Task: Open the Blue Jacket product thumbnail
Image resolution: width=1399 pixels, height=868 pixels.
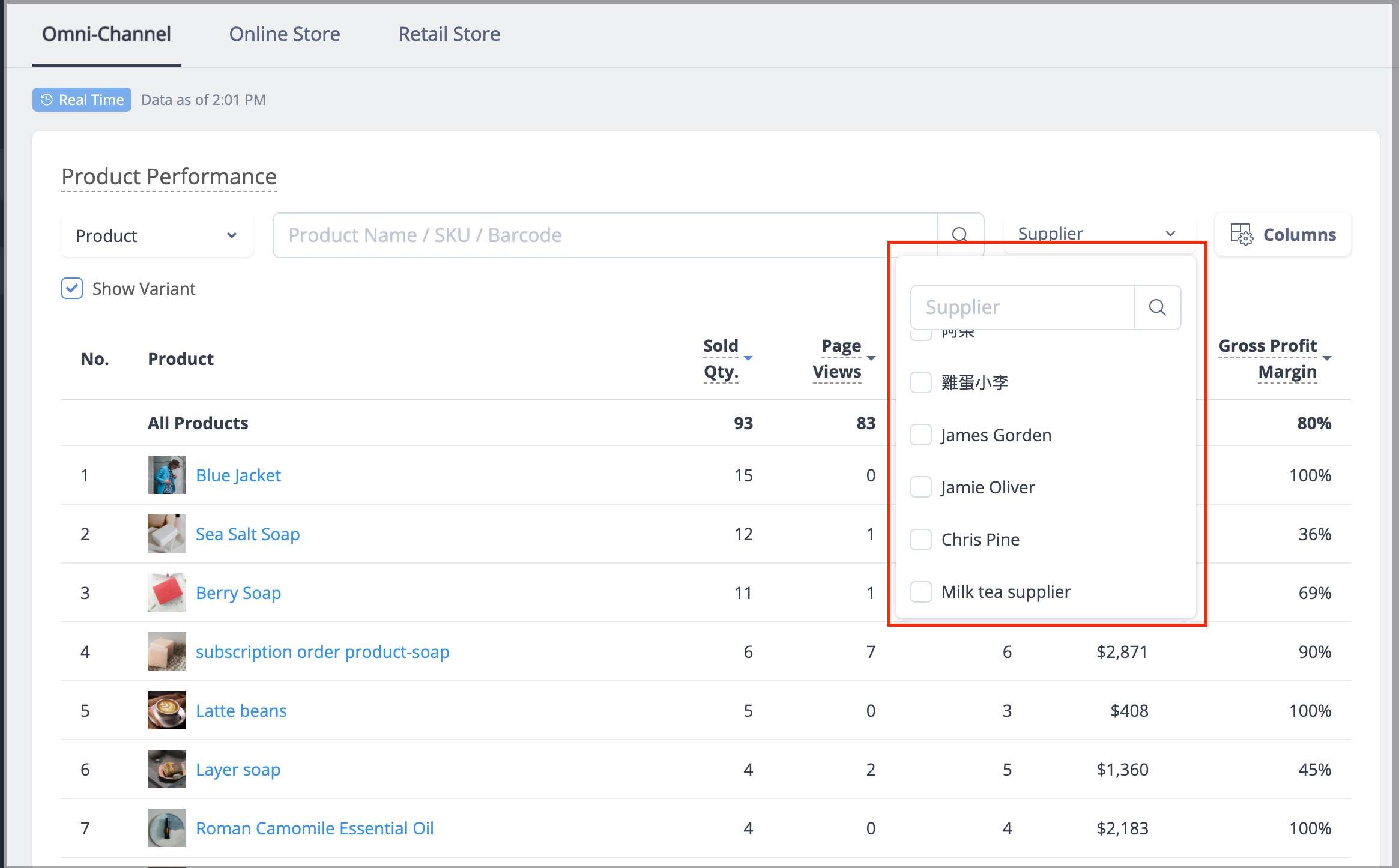Action: (167, 475)
